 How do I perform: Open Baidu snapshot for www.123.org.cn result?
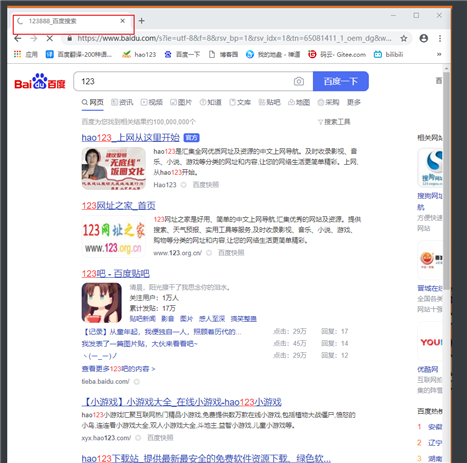click(x=231, y=253)
